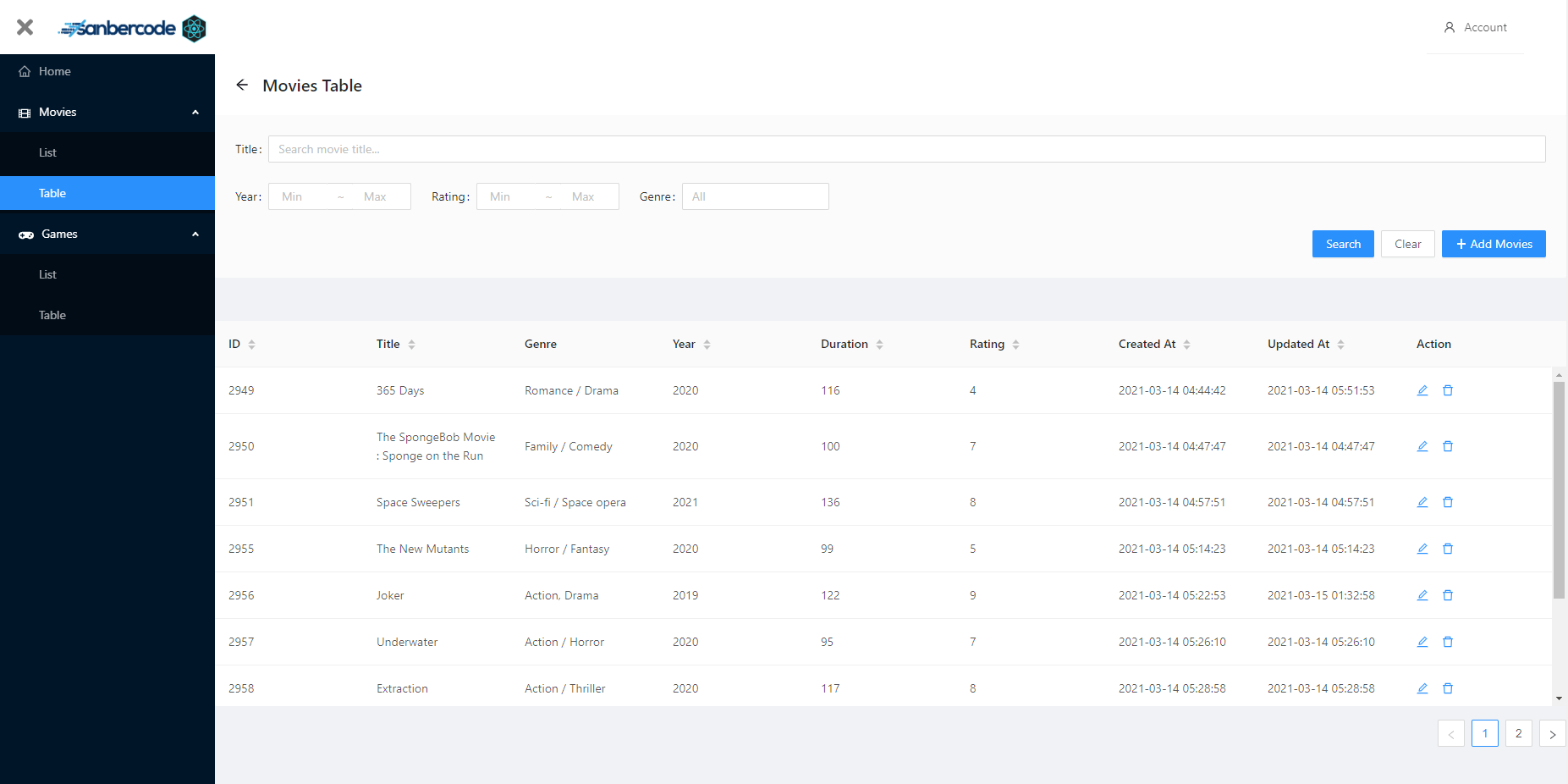Click the edit icon for 365 Days
This screenshot has height=784, width=1568.
coord(1422,390)
